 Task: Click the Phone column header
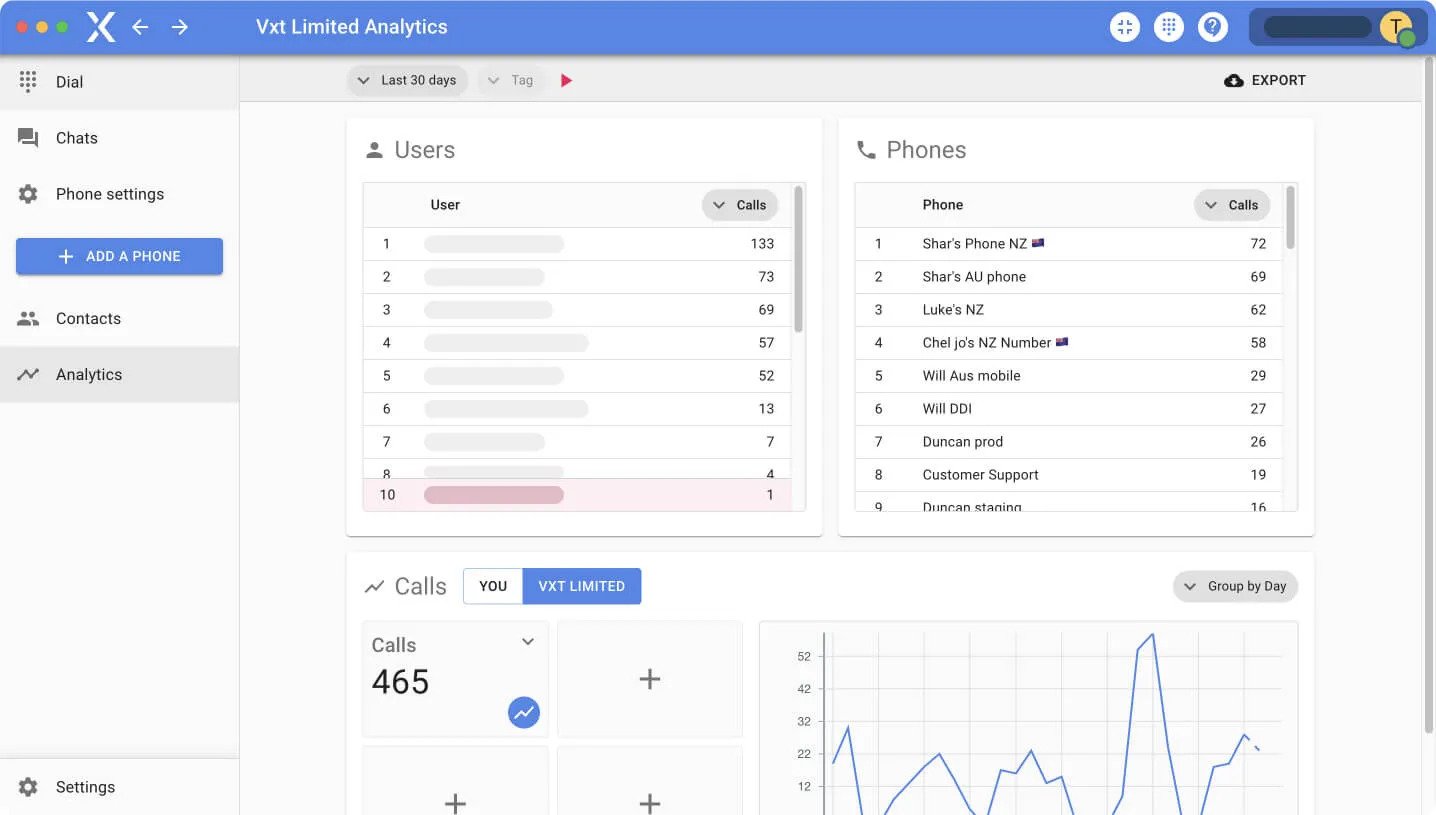(x=943, y=205)
